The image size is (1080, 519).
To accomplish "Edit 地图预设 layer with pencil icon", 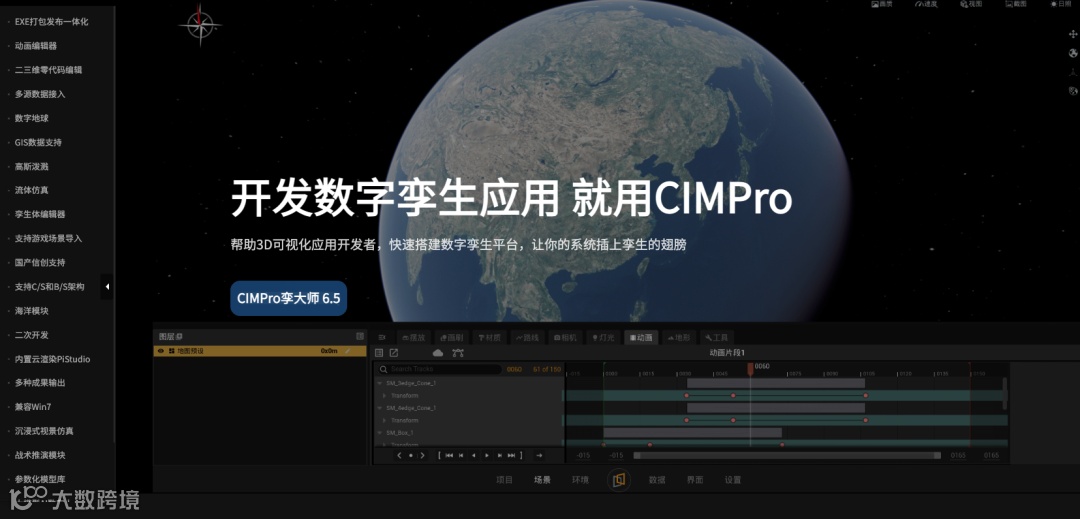I will pyautogui.click(x=348, y=351).
